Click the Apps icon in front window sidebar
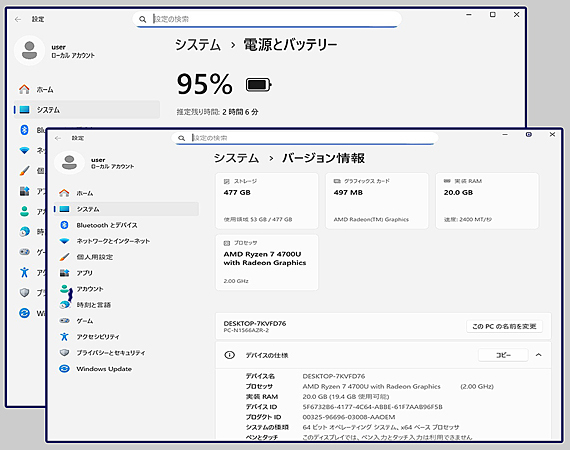Image resolution: width=570 pixels, height=450 pixels. point(64,273)
